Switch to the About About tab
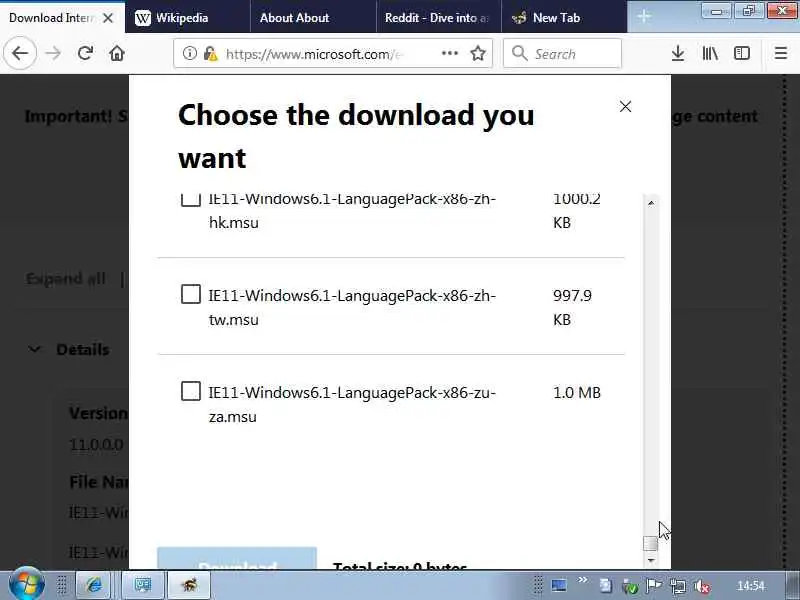Viewport: 800px width, 600px height. pyautogui.click(x=313, y=18)
